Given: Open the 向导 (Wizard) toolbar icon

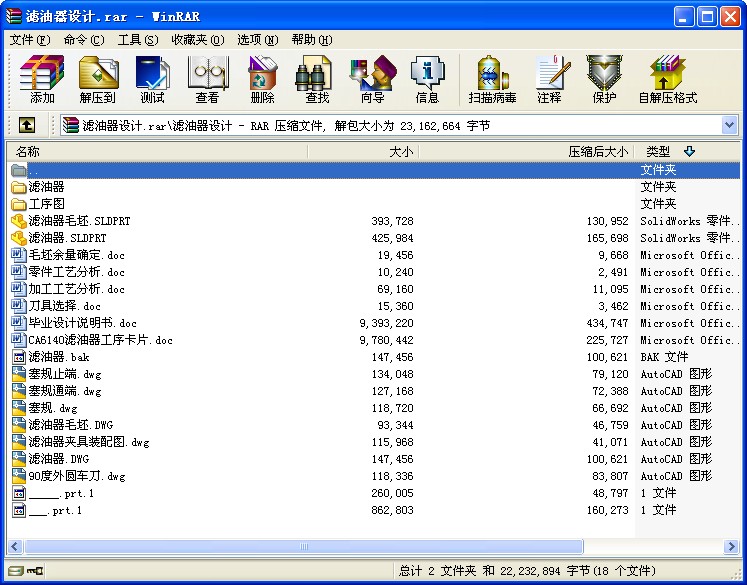Looking at the screenshot, I should (x=373, y=79).
